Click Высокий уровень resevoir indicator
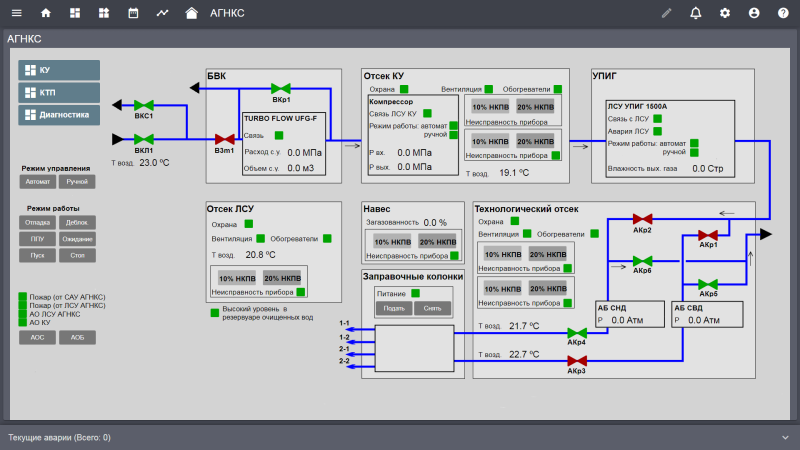800x450 pixels. (x=215, y=313)
